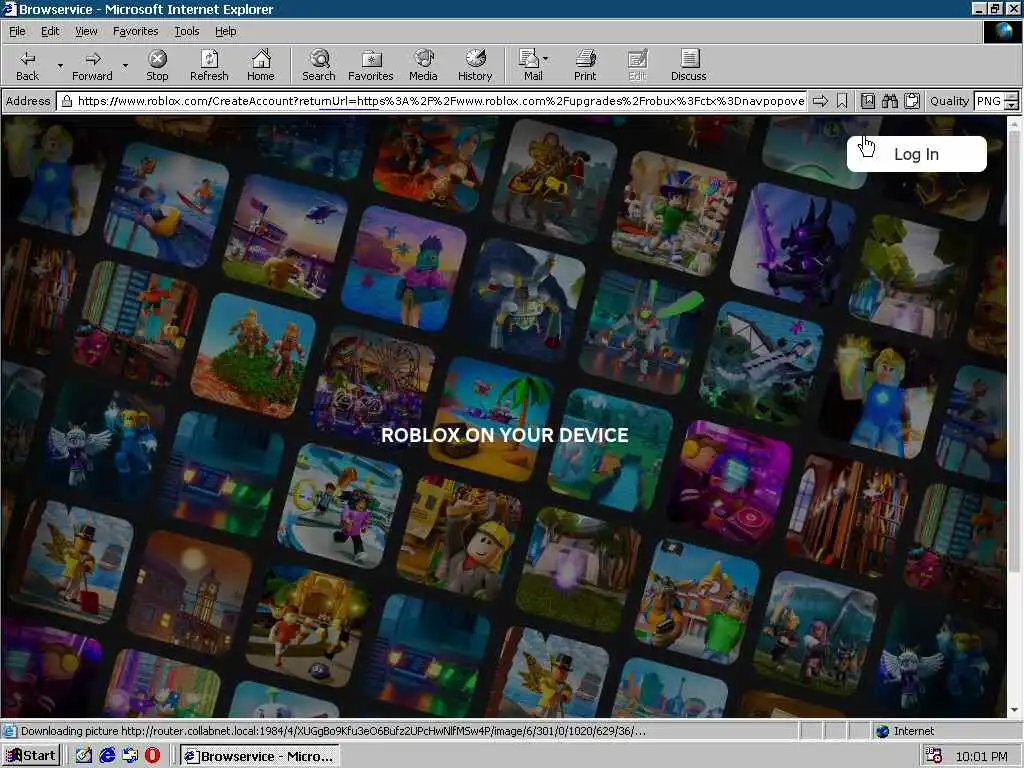Open the Help menu
This screenshot has width=1024, height=768.
pos(225,31)
